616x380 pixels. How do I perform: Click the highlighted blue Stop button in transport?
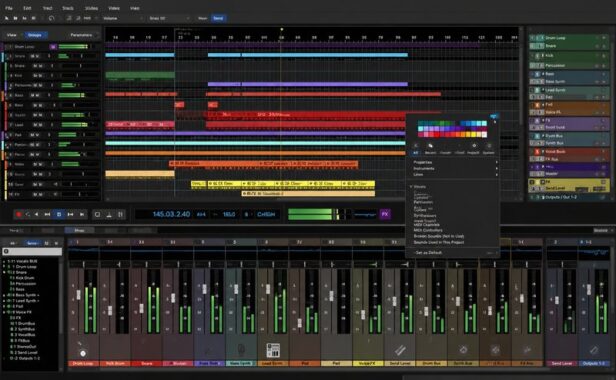[59, 214]
